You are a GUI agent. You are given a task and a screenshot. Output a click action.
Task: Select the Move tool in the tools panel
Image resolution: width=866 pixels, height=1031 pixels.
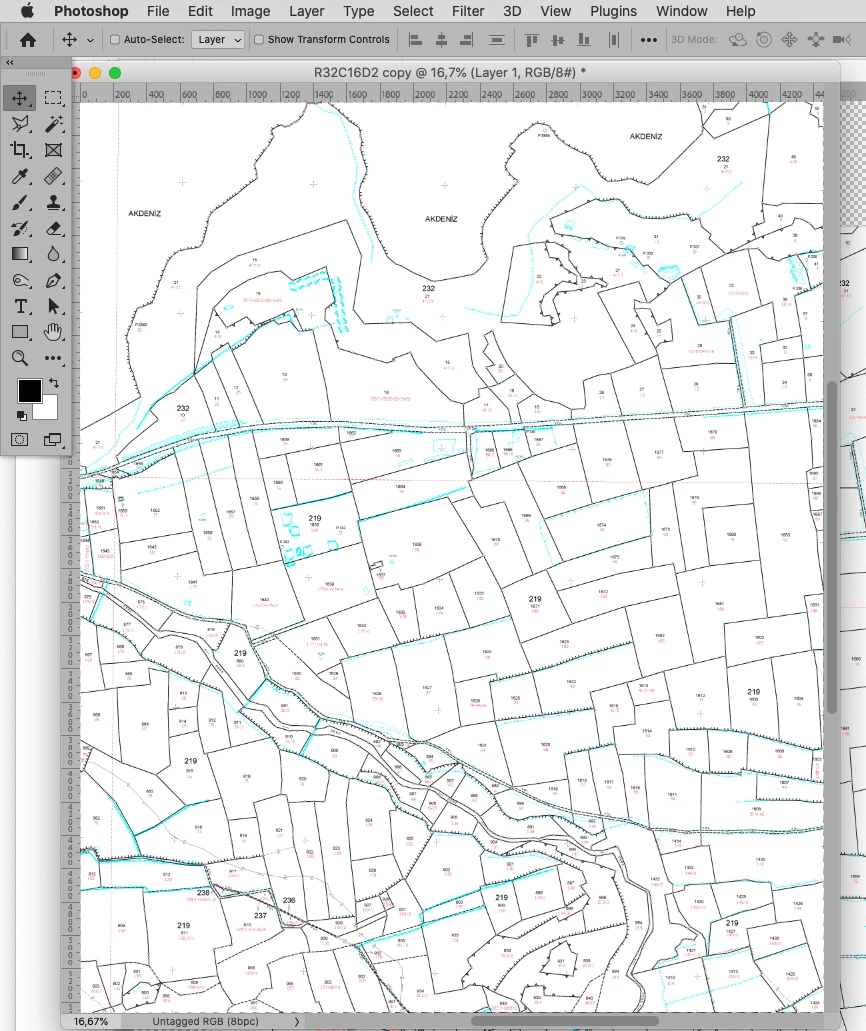(x=20, y=98)
